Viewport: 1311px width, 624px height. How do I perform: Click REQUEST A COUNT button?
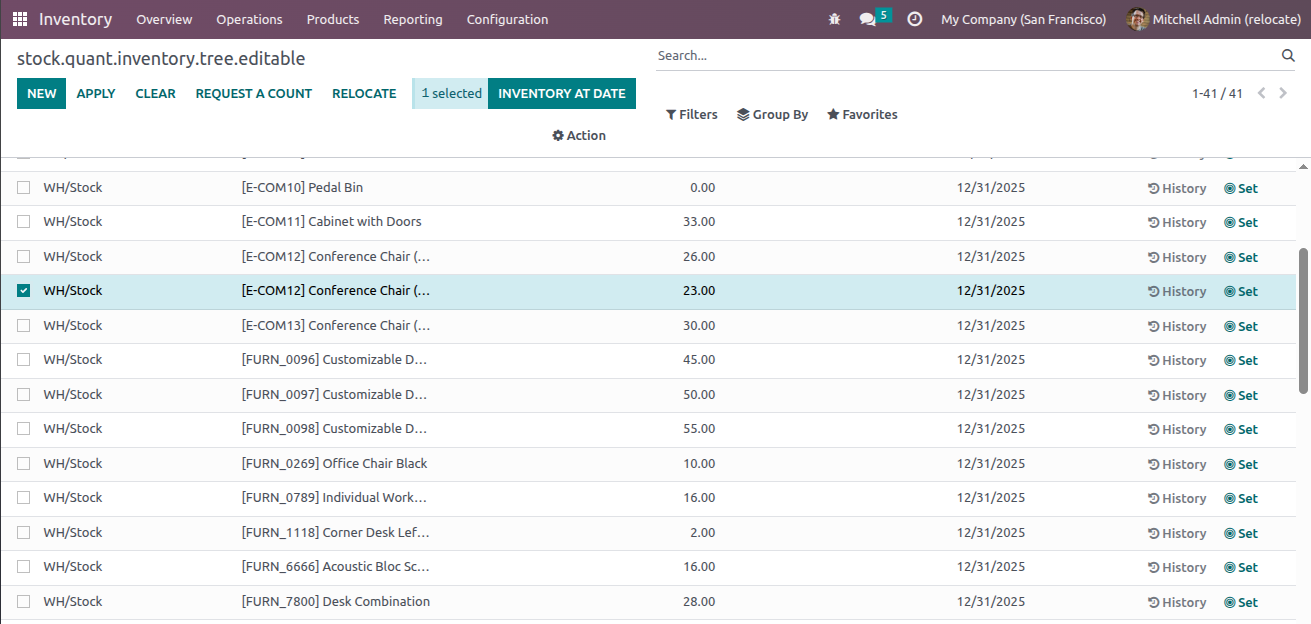[x=254, y=93]
